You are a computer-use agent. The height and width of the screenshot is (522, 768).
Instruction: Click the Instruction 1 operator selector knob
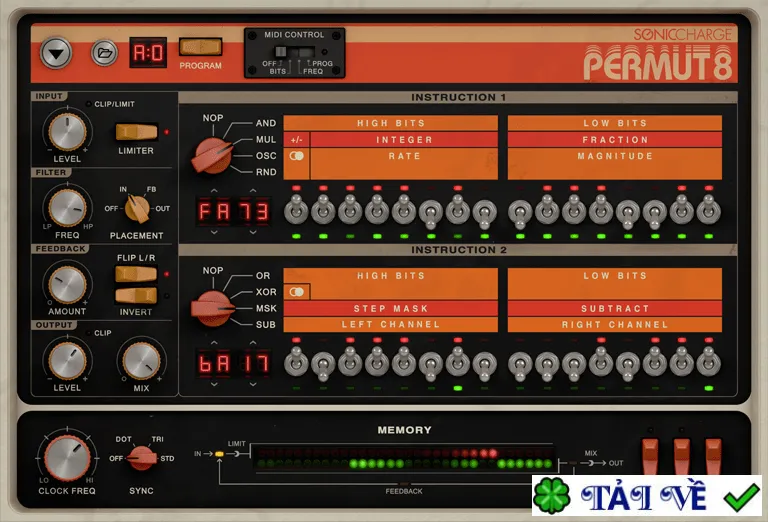(x=213, y=156)
